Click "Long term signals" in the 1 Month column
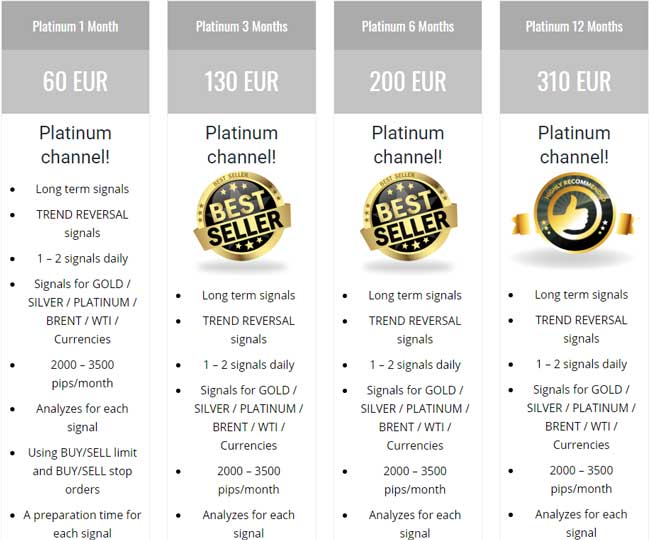650x540 pixels. coord(82,189)
